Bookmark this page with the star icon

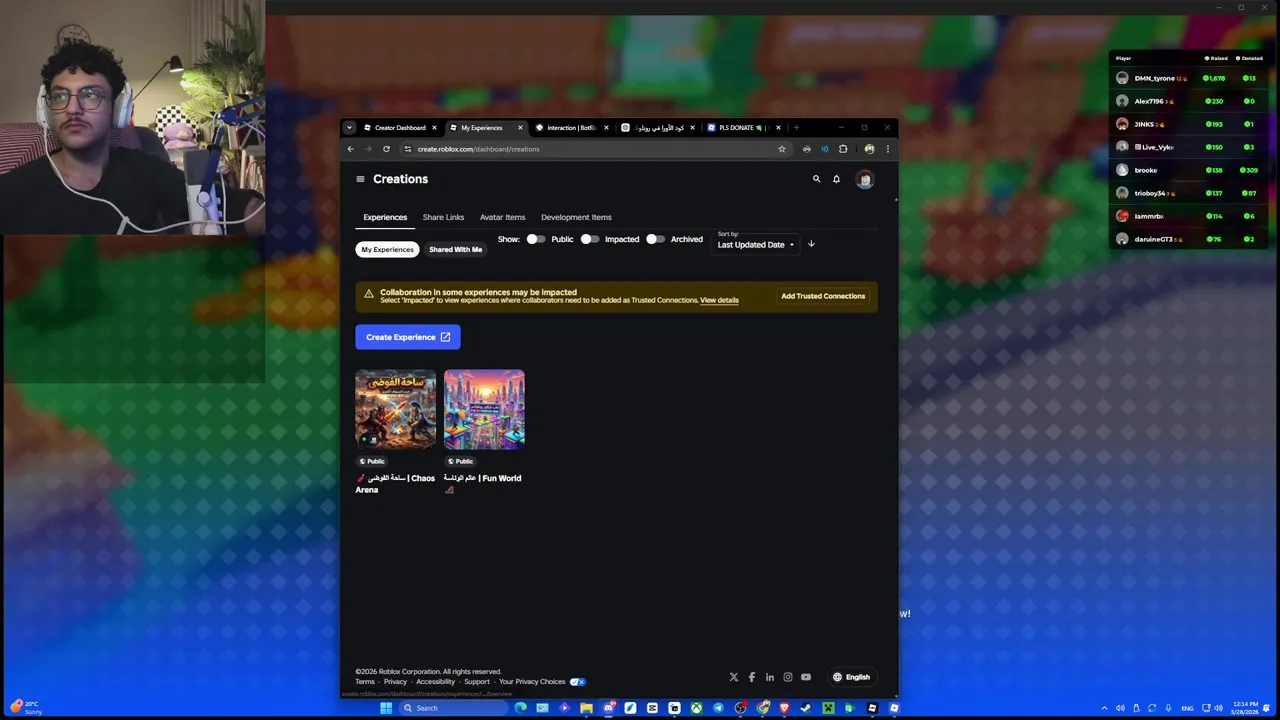[782, 149]
